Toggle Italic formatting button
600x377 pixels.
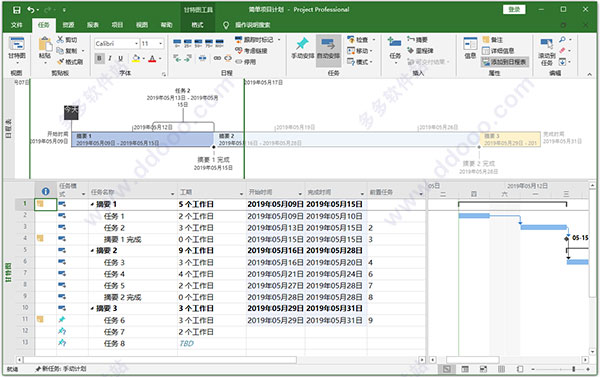(110, 58)
